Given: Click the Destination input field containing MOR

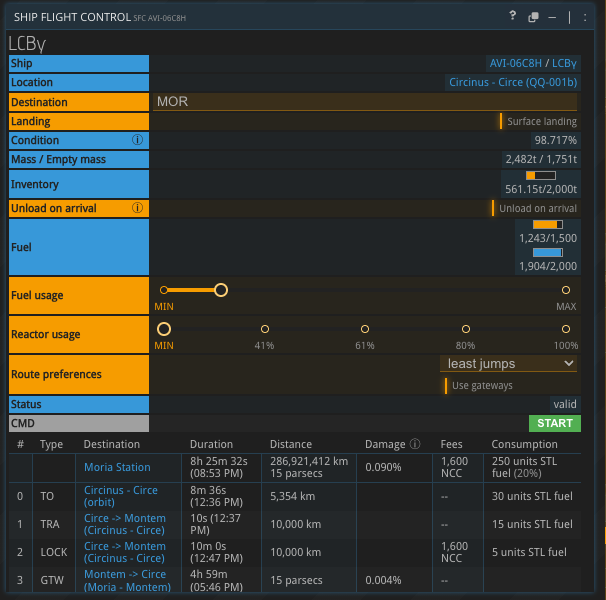Looking at the screenshot, I should [365, 102].
